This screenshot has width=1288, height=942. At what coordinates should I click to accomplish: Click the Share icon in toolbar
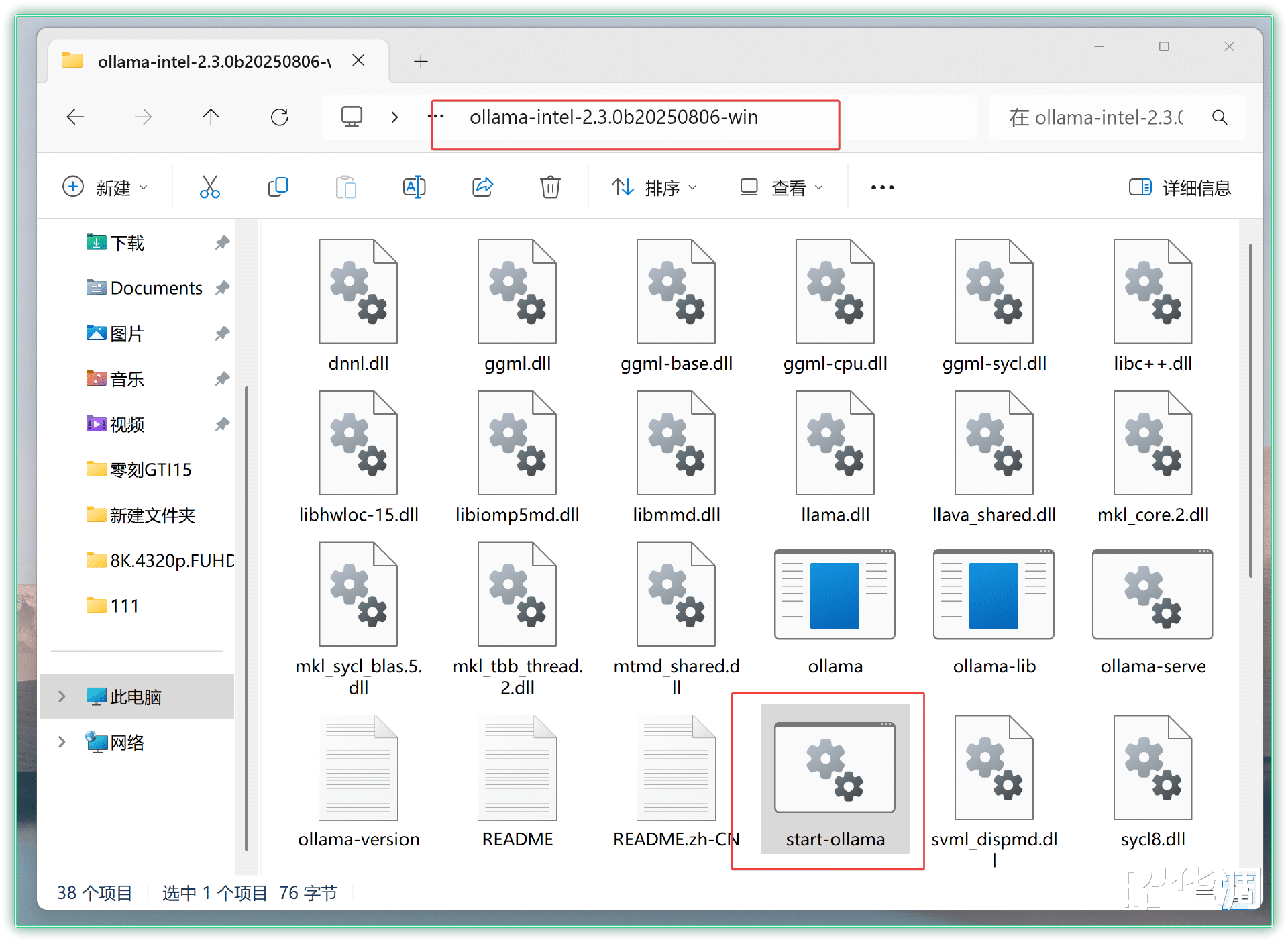(482, 187)
